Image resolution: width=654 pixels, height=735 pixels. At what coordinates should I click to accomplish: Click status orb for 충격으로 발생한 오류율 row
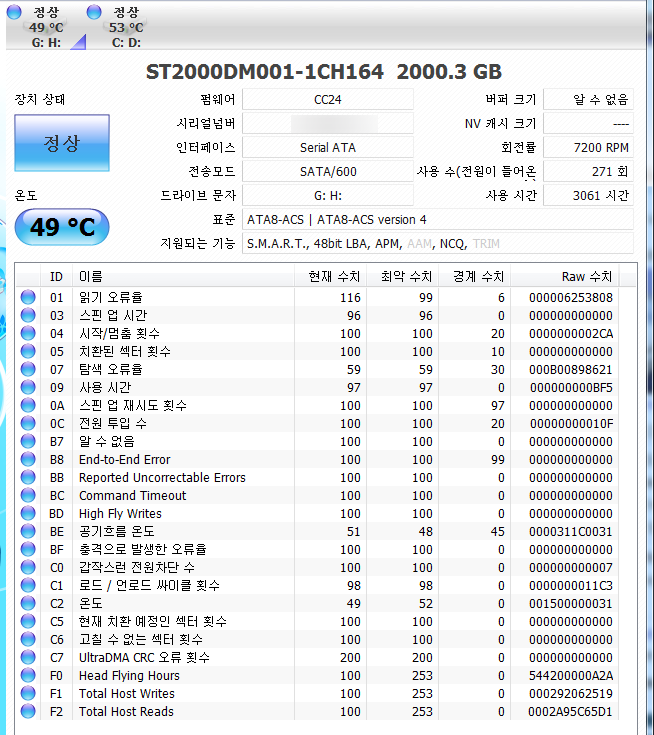(28, 549)
